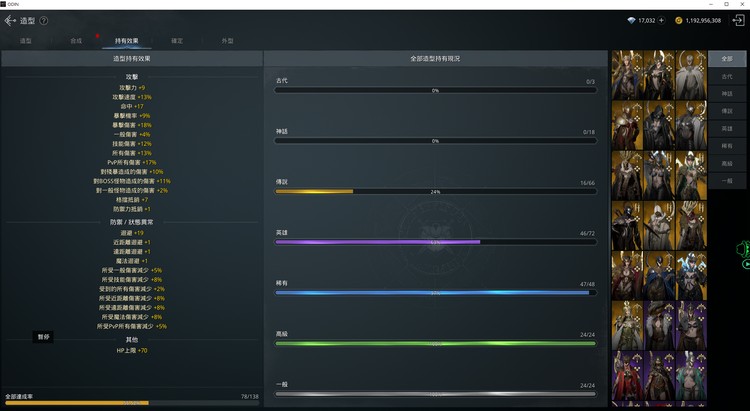This screenshot has height=411, width=750.
Task: Click the plus button to add diamonds
Action: click(x=661, y=21)
